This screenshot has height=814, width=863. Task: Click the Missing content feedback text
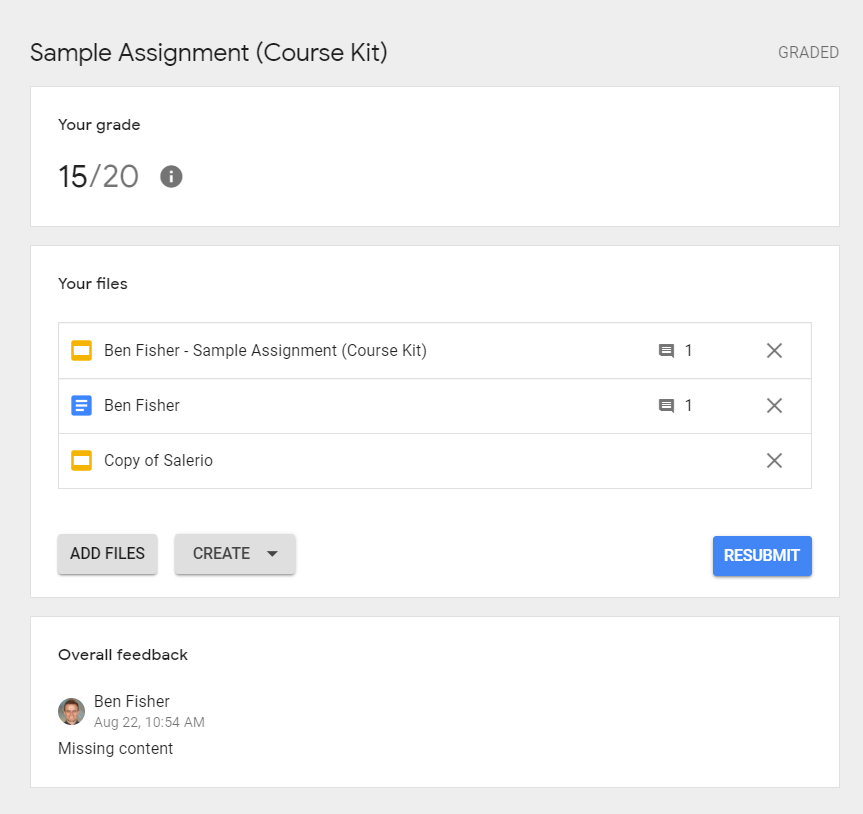coord(115,749)
